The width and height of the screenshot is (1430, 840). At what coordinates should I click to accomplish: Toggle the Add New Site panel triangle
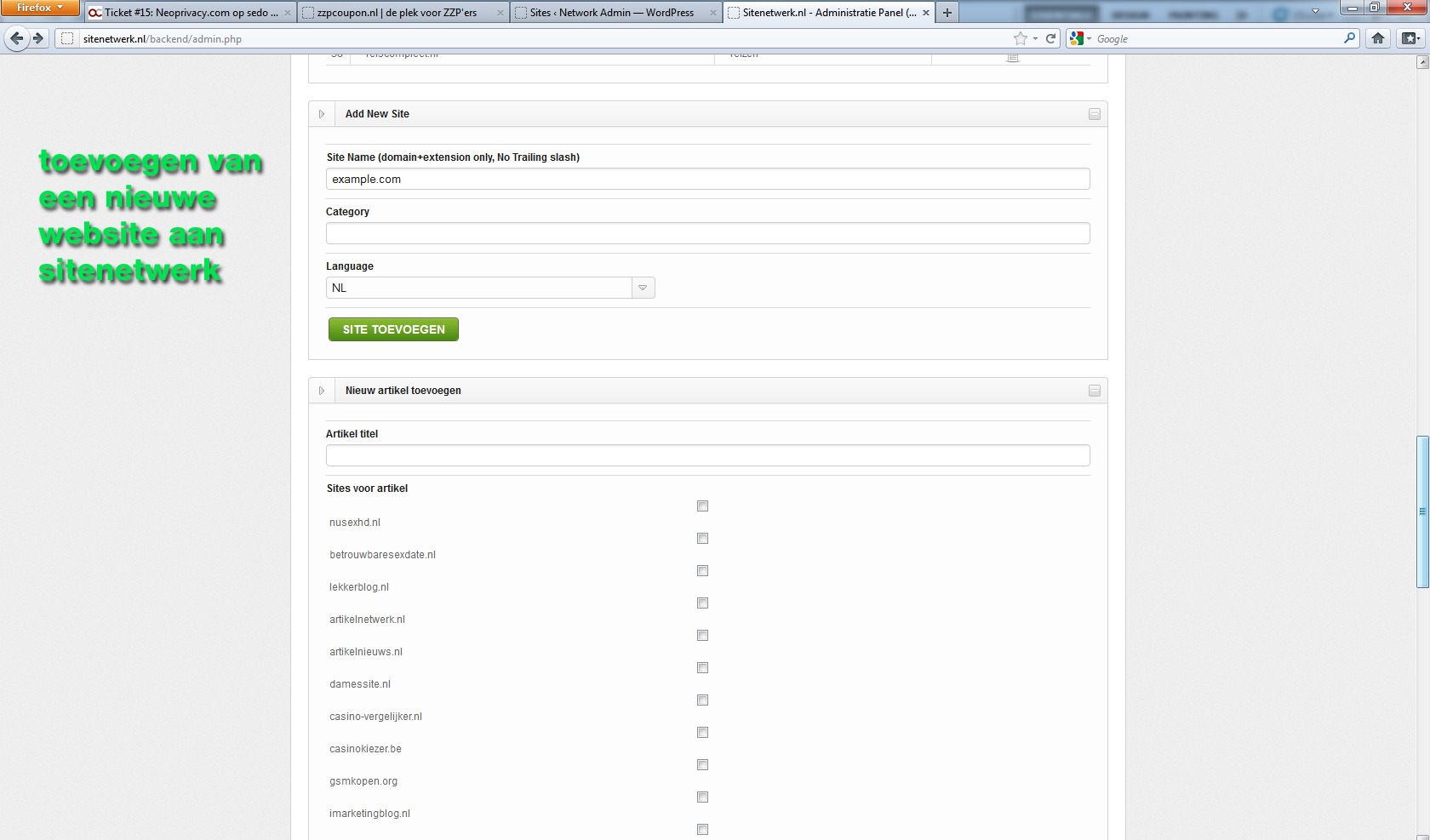(x=322, y=114)
